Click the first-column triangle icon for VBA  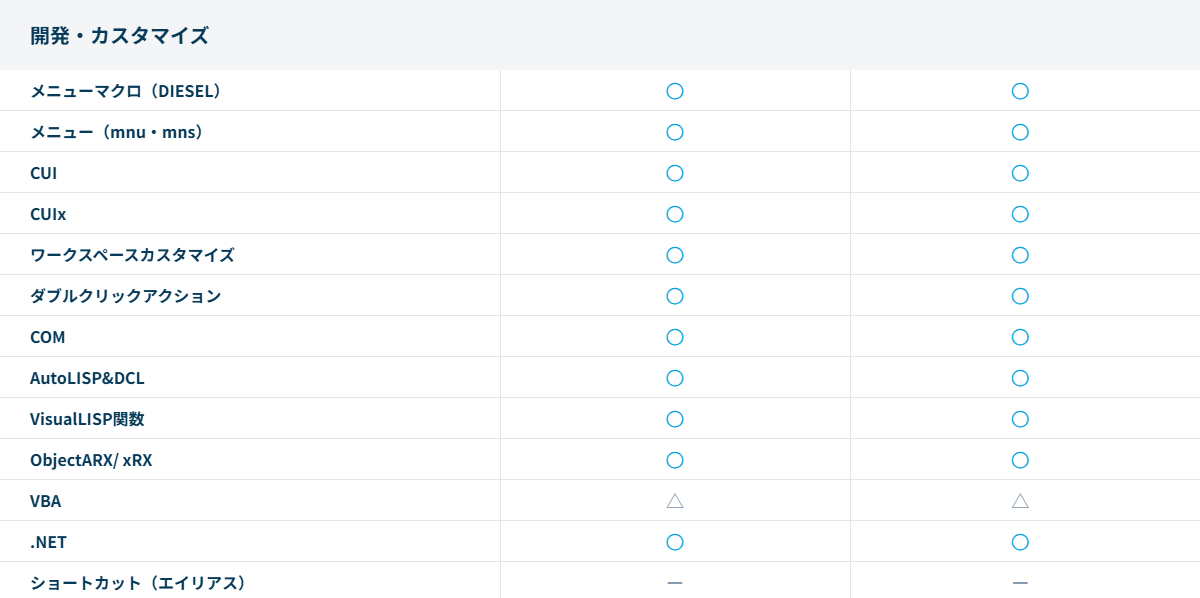[x=675, y=501]
